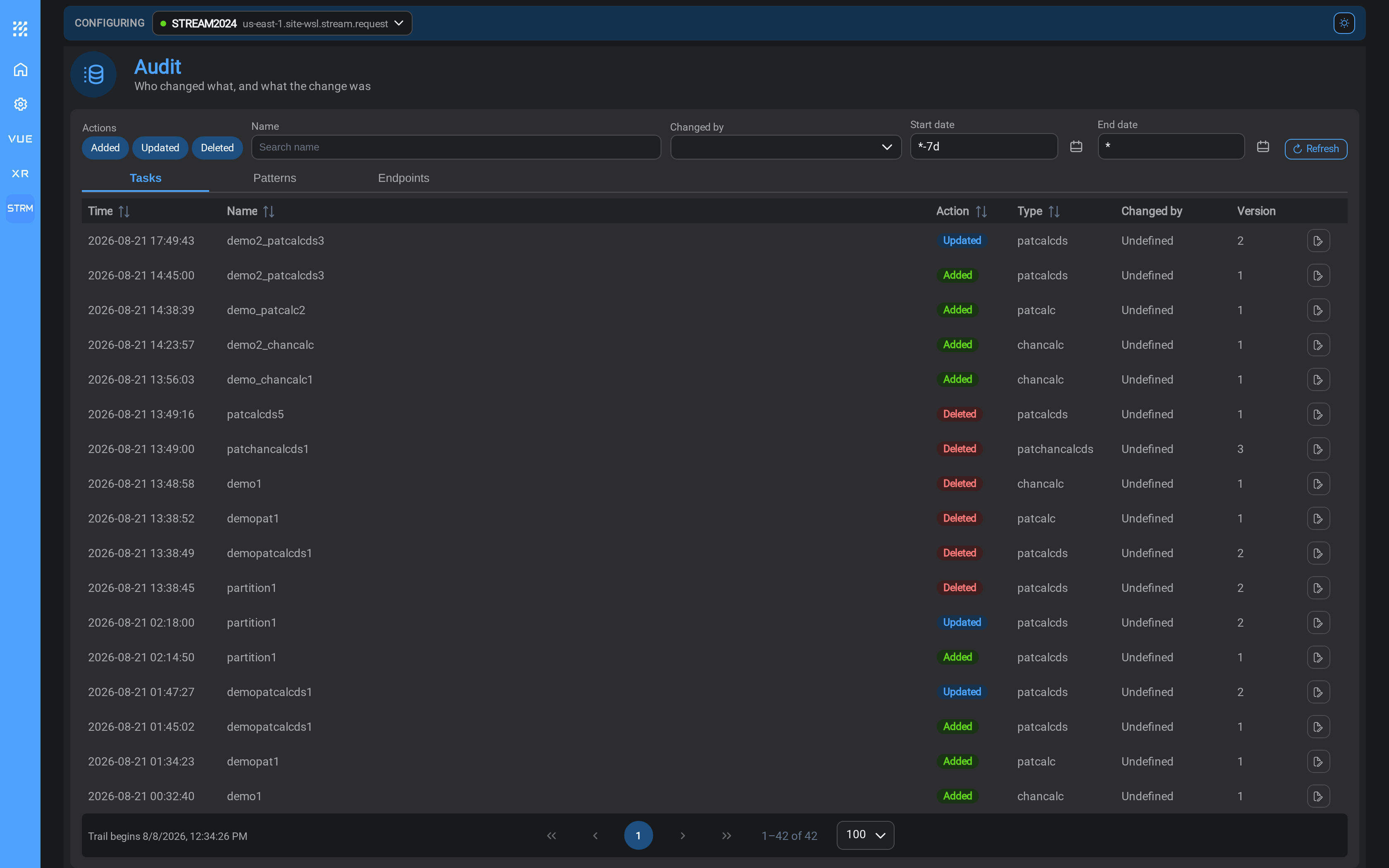The height and width of the screenshot is (868, 1389).
Task: Toggle the Added action filter
Action: [x=105, y=148]
